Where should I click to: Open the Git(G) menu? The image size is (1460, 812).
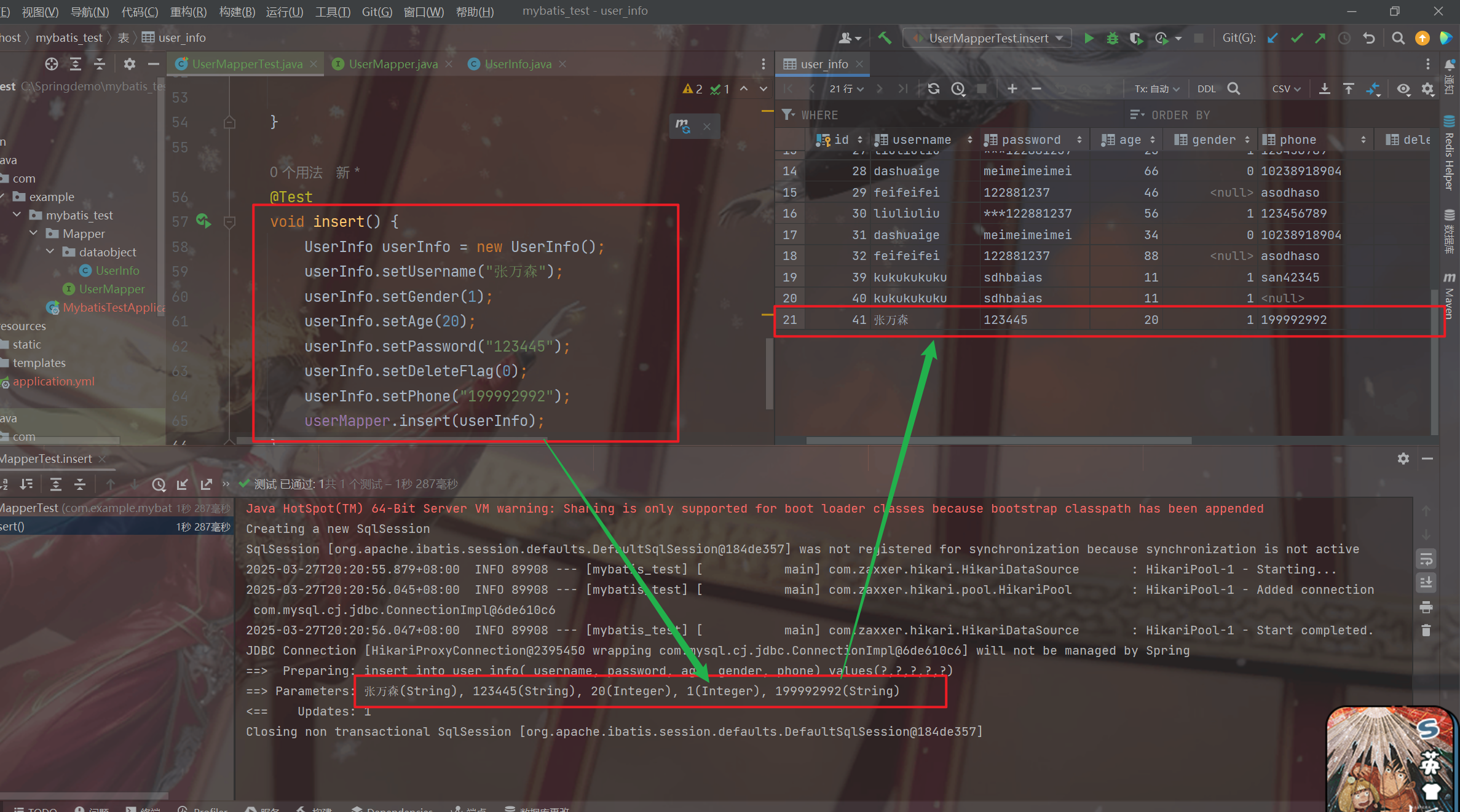click(x=377, y=12)
